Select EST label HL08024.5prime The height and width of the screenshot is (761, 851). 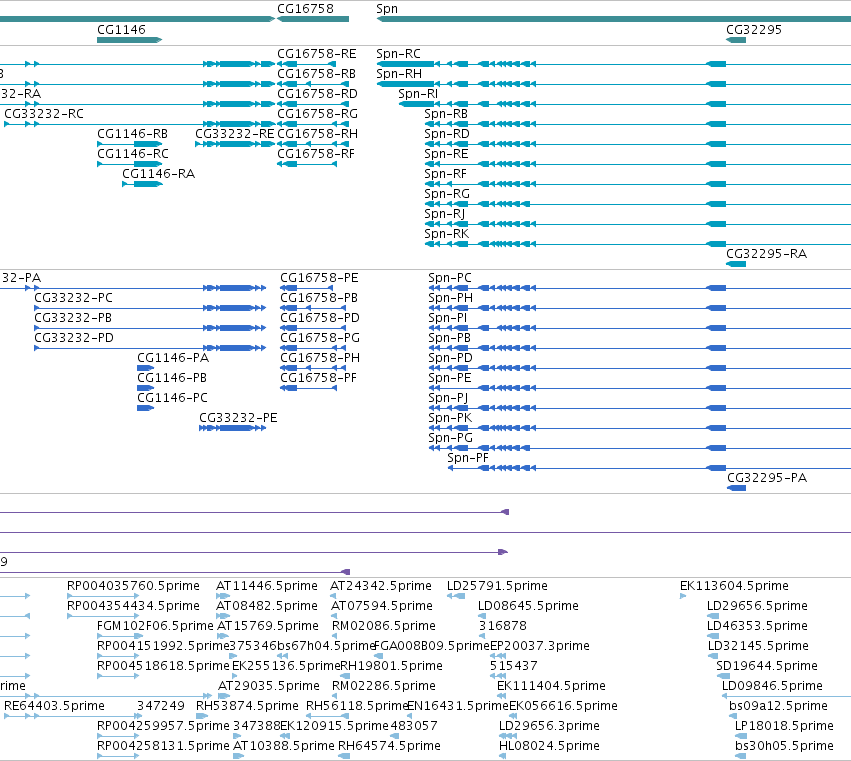pos(549,746)
